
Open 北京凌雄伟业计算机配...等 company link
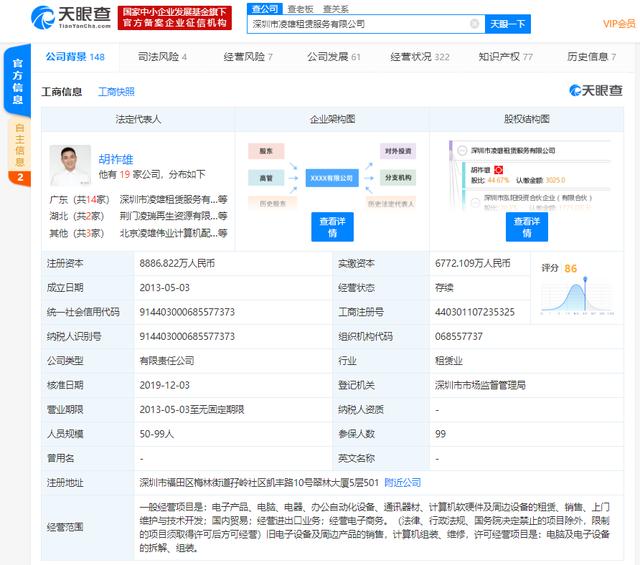173,233
